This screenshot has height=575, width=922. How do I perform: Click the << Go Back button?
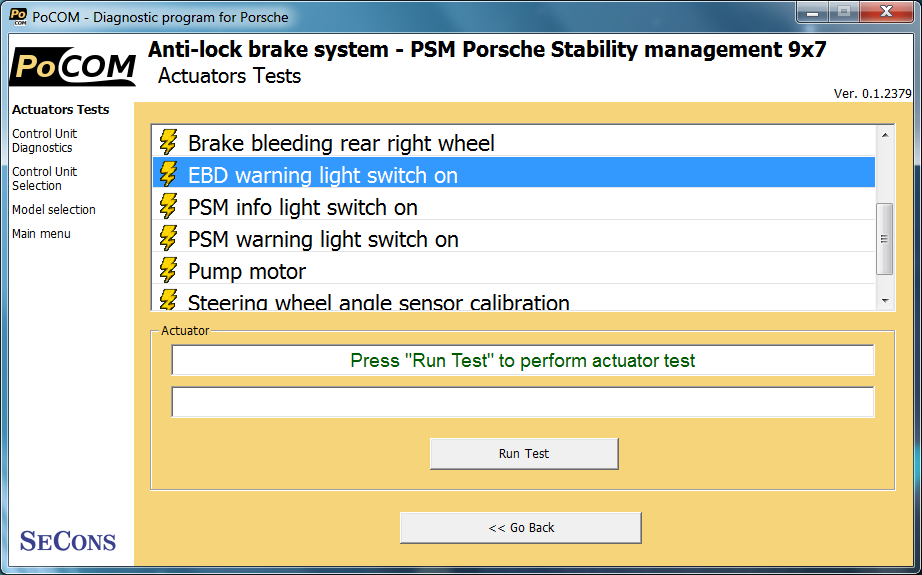pyautogui.click(x=520, y=527)
